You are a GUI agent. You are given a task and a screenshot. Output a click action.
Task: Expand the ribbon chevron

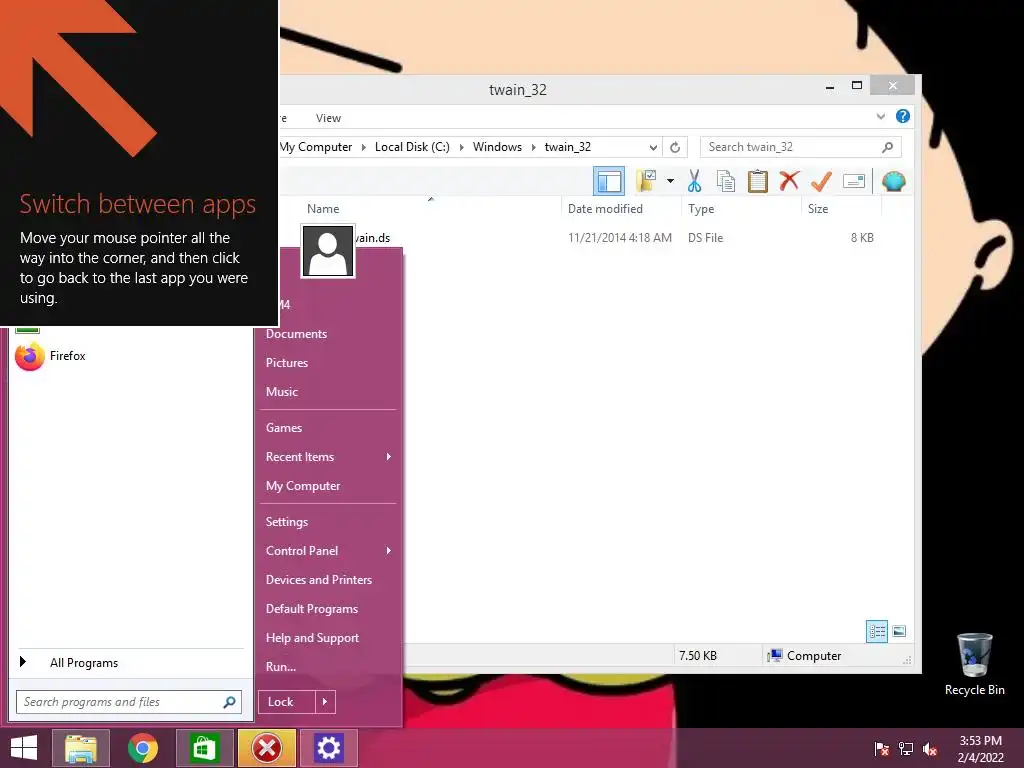coord(880,117)
